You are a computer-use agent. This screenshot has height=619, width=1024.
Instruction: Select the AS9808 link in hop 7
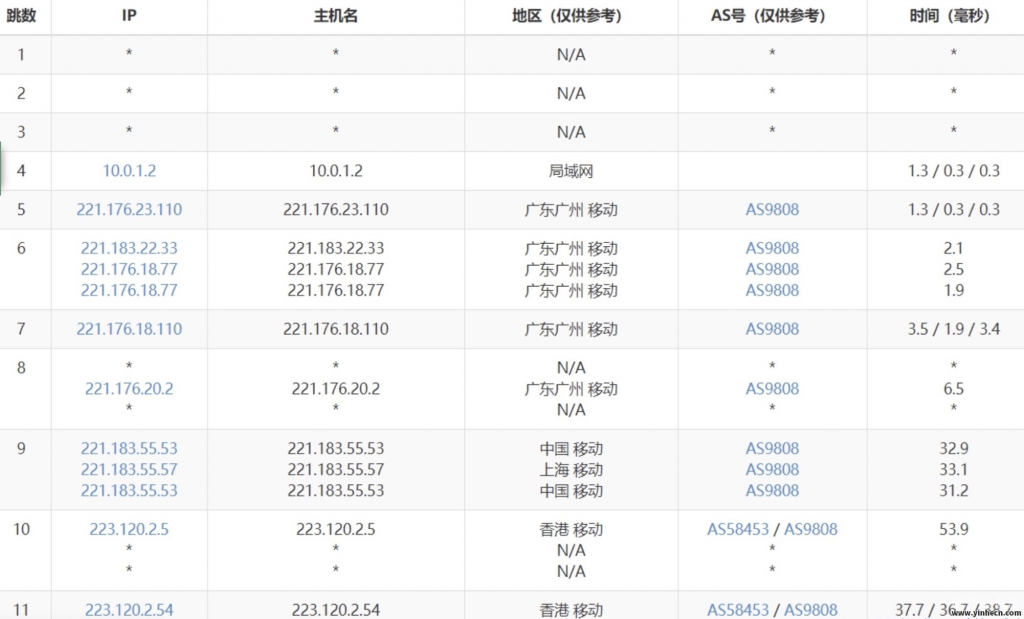click(771, 329)
